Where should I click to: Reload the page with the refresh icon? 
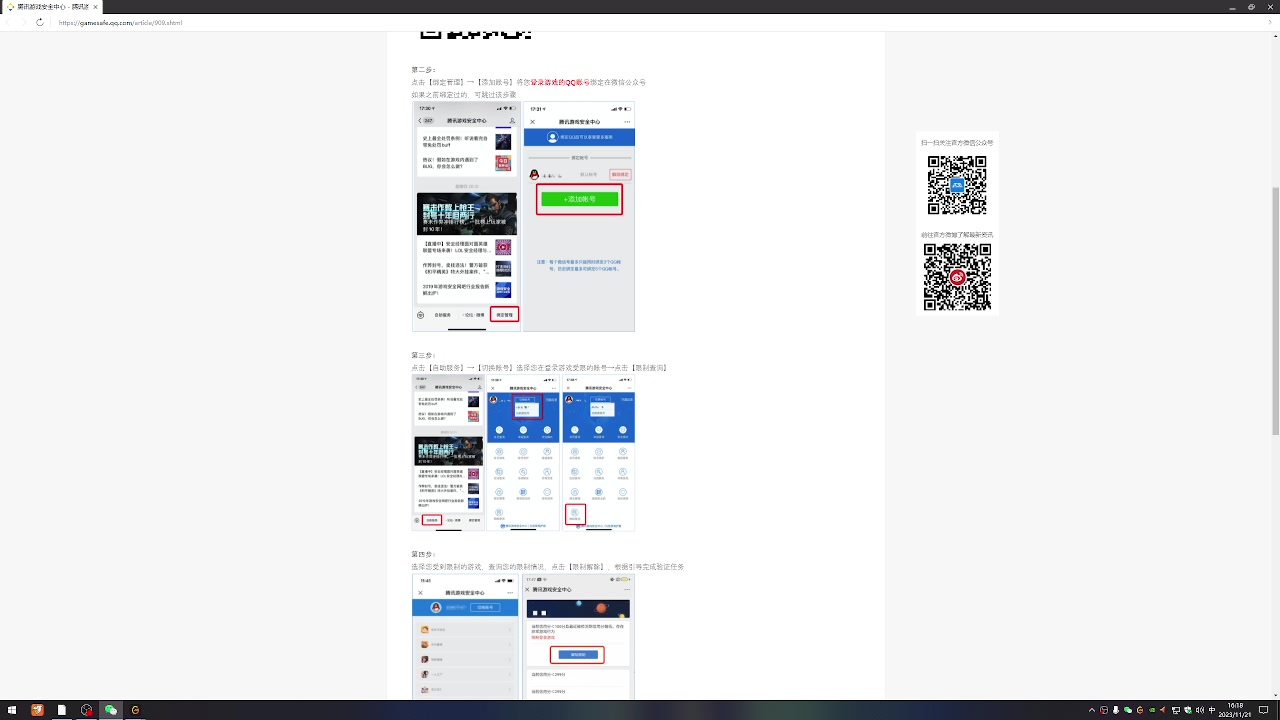[39, 22]
